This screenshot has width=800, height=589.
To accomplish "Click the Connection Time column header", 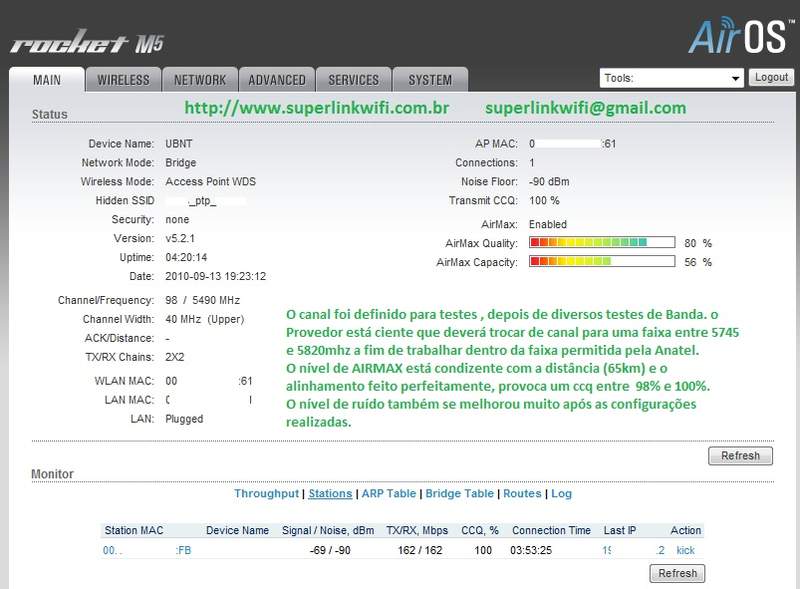I will [551, 530].
